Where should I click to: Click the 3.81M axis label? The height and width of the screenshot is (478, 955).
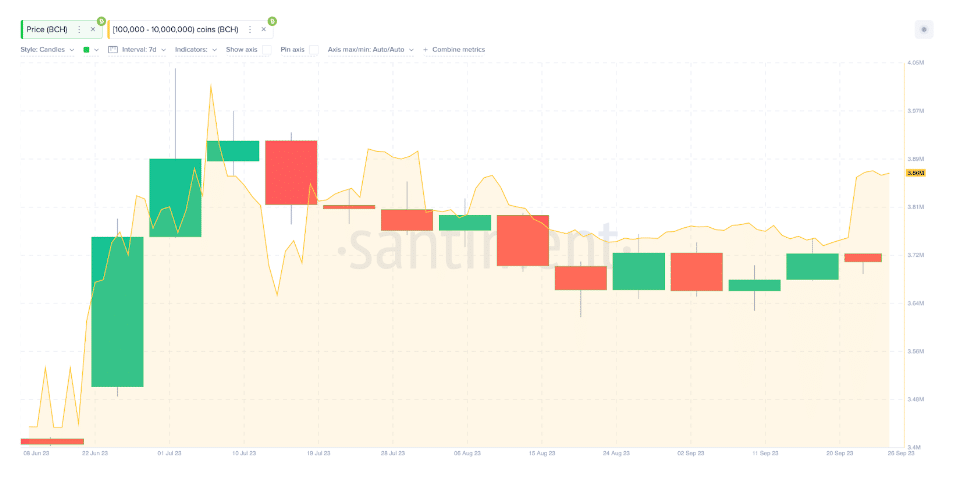point(915,207)
